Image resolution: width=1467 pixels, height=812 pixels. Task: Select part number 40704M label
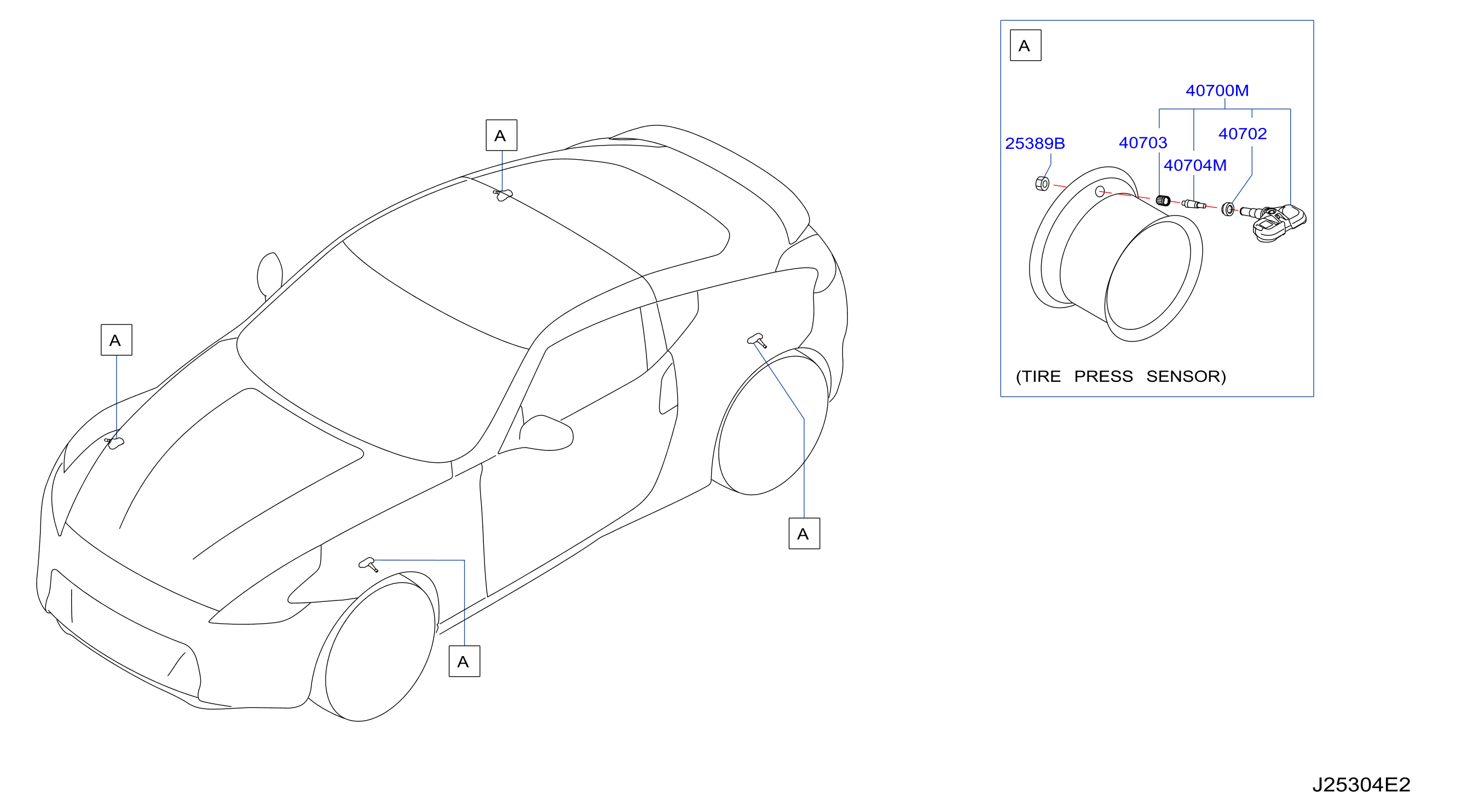tap(1195, 166)
